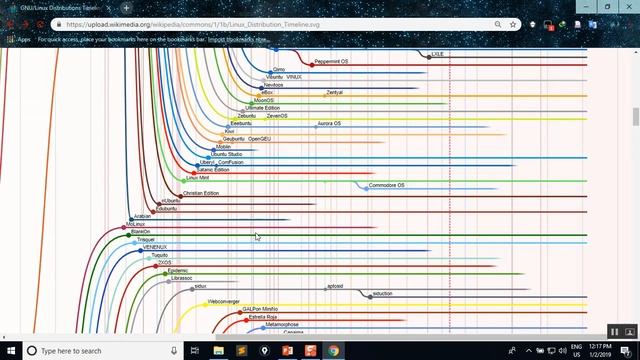This screenshot has width=640, height=360.
Task: Reload the current page
Action: pos(40,24)
